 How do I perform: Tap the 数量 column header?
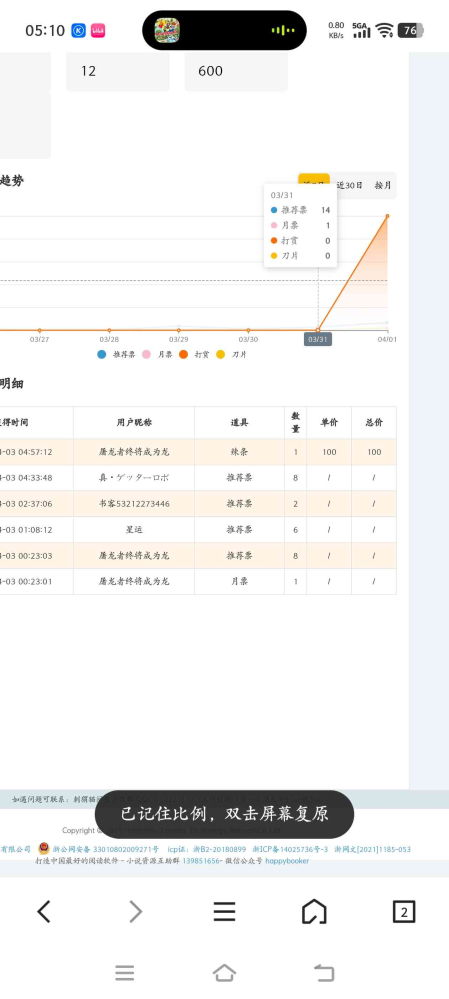pyautogui.click(x=296, y=422)
